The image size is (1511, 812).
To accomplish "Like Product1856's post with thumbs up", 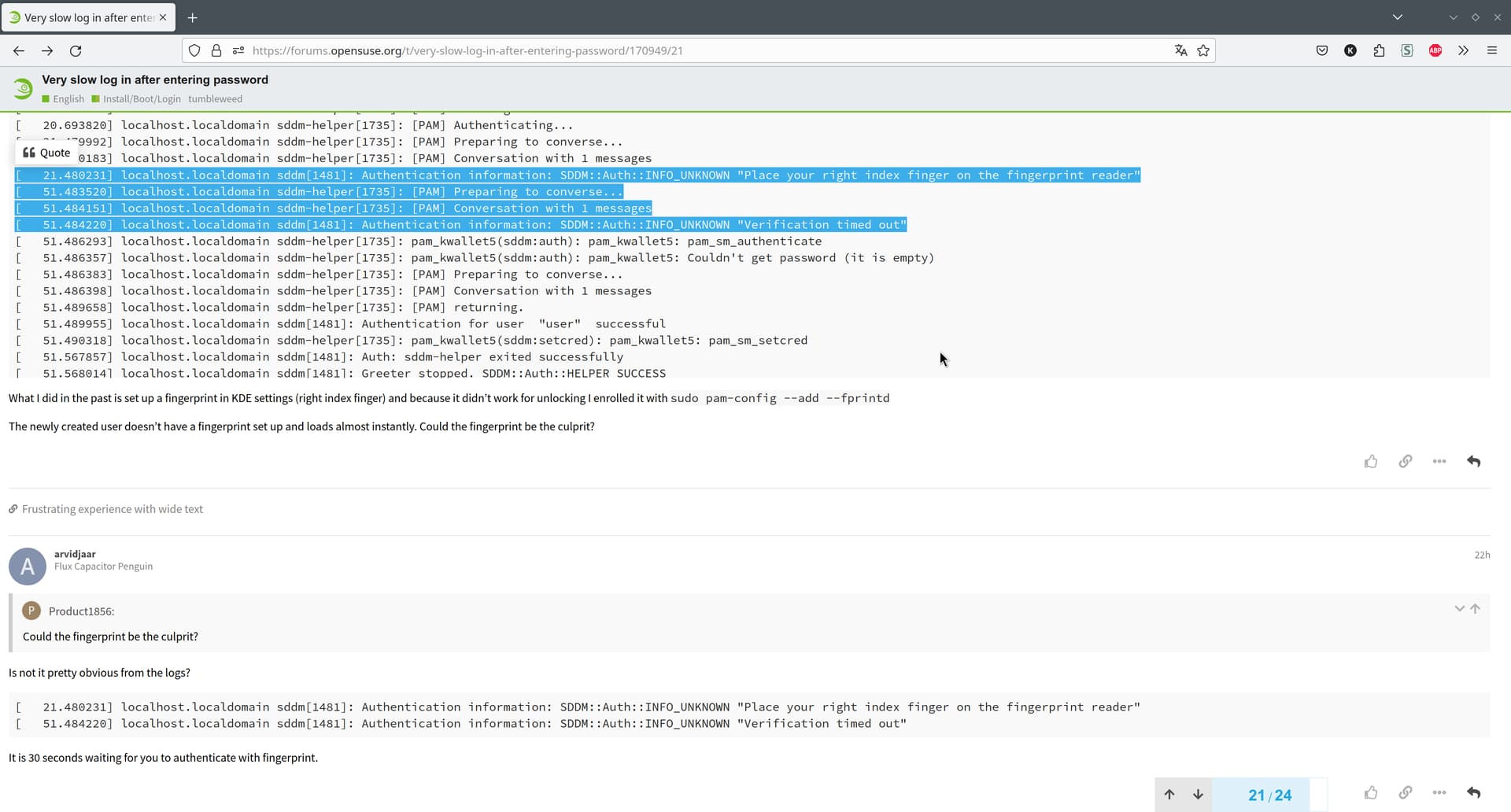I will tap(1371, 461).
